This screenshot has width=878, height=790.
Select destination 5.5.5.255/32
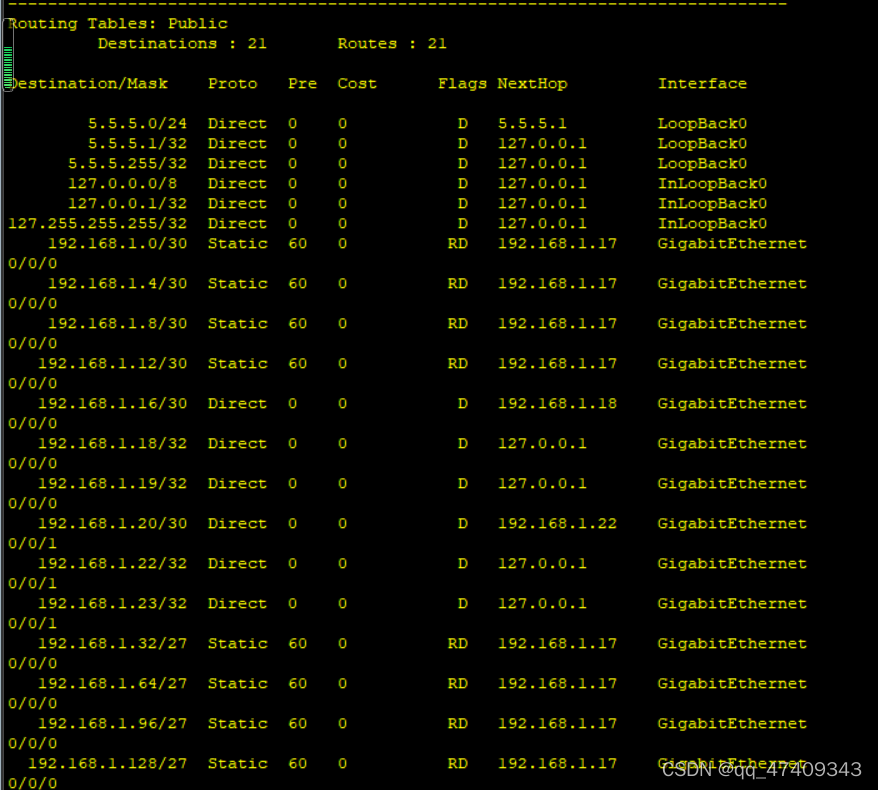pos(128,163)
